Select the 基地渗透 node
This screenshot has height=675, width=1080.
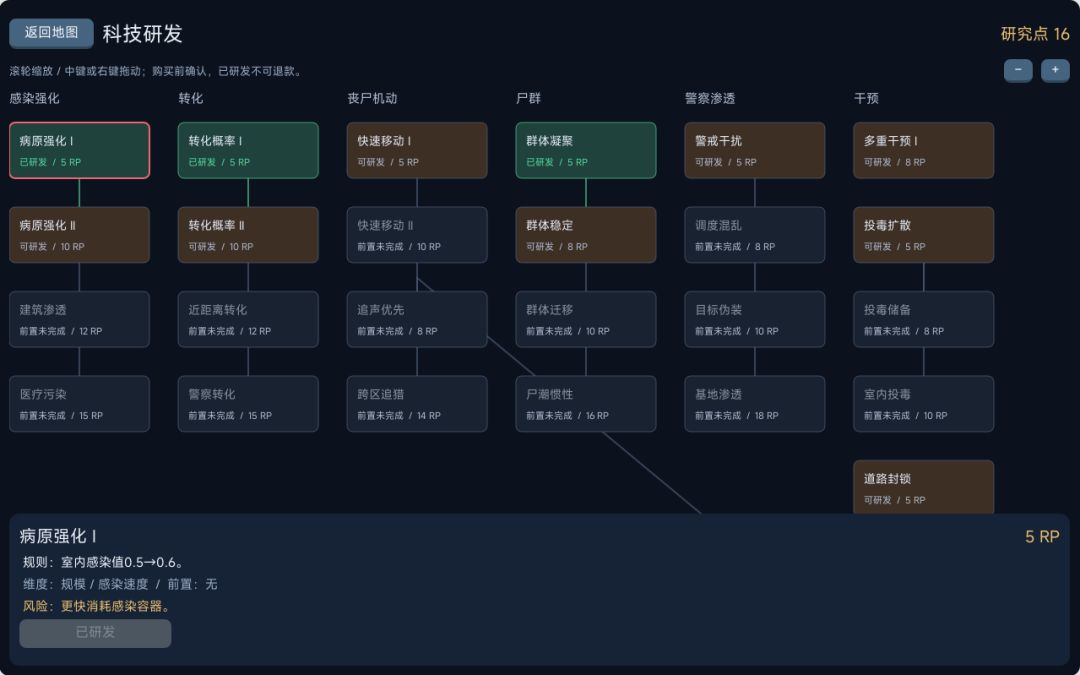[754, 404]
